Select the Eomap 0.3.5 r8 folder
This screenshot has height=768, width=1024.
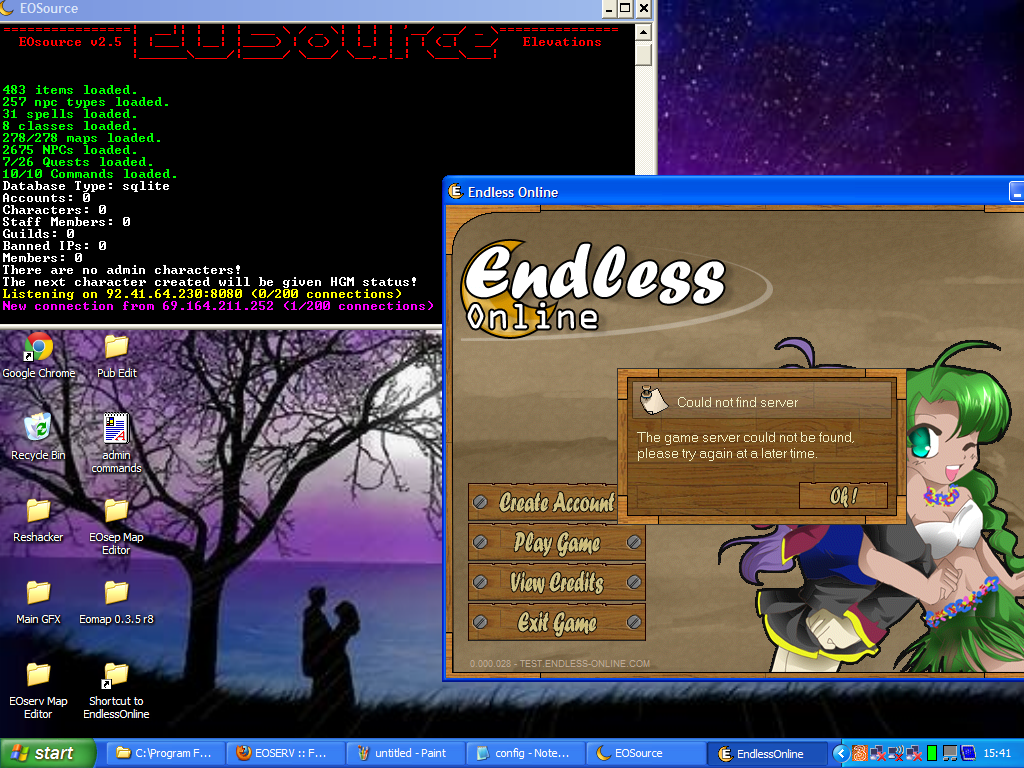116,592
